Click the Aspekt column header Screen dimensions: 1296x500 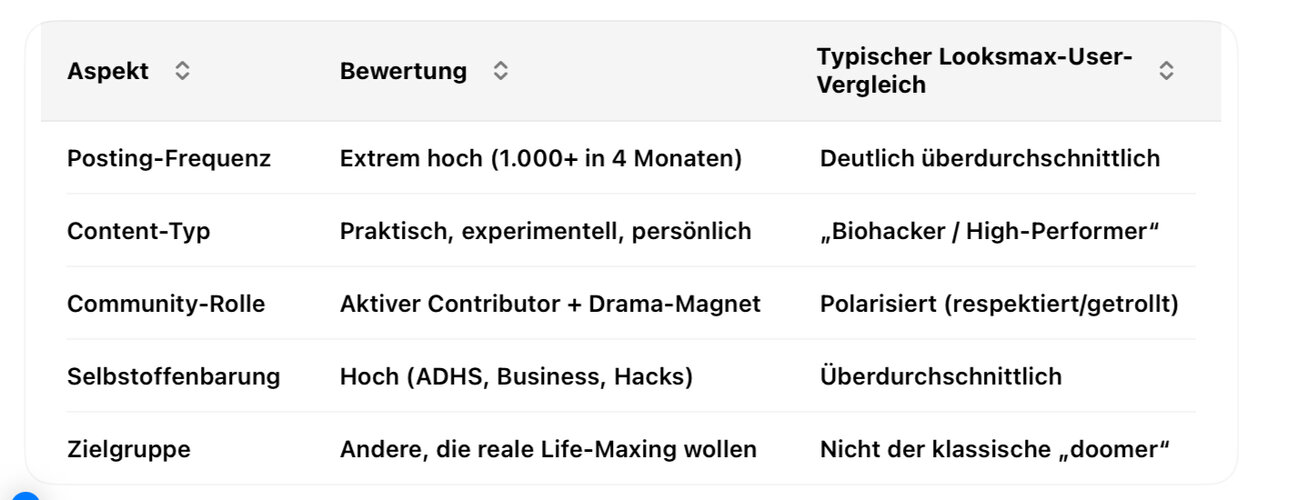(x=108, y=71)
